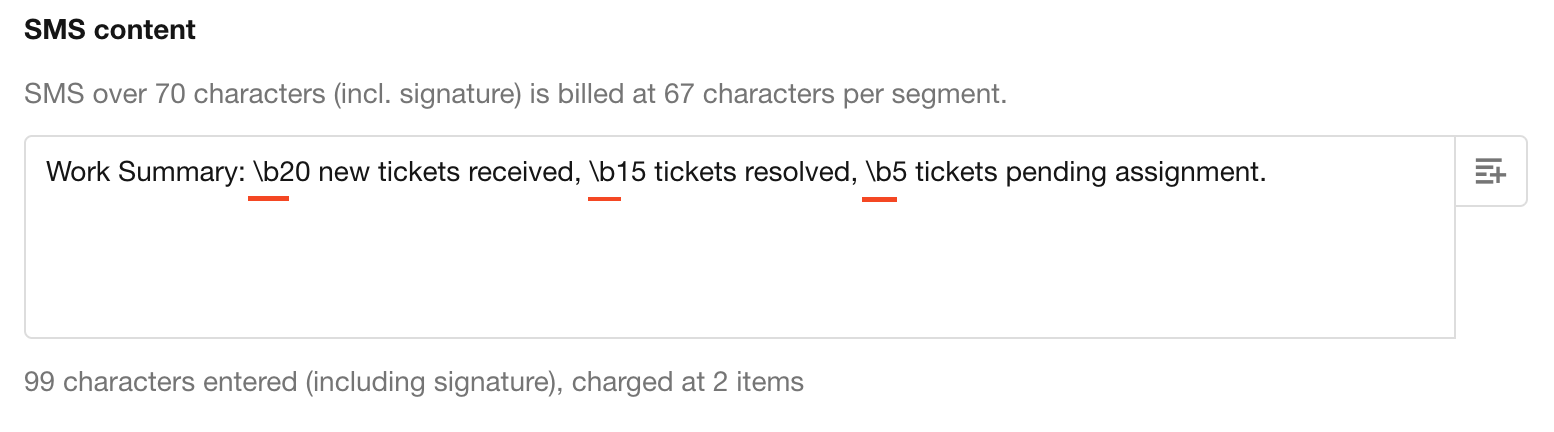Click "tickets" before the word "pending"

click(x=956, y=173)
